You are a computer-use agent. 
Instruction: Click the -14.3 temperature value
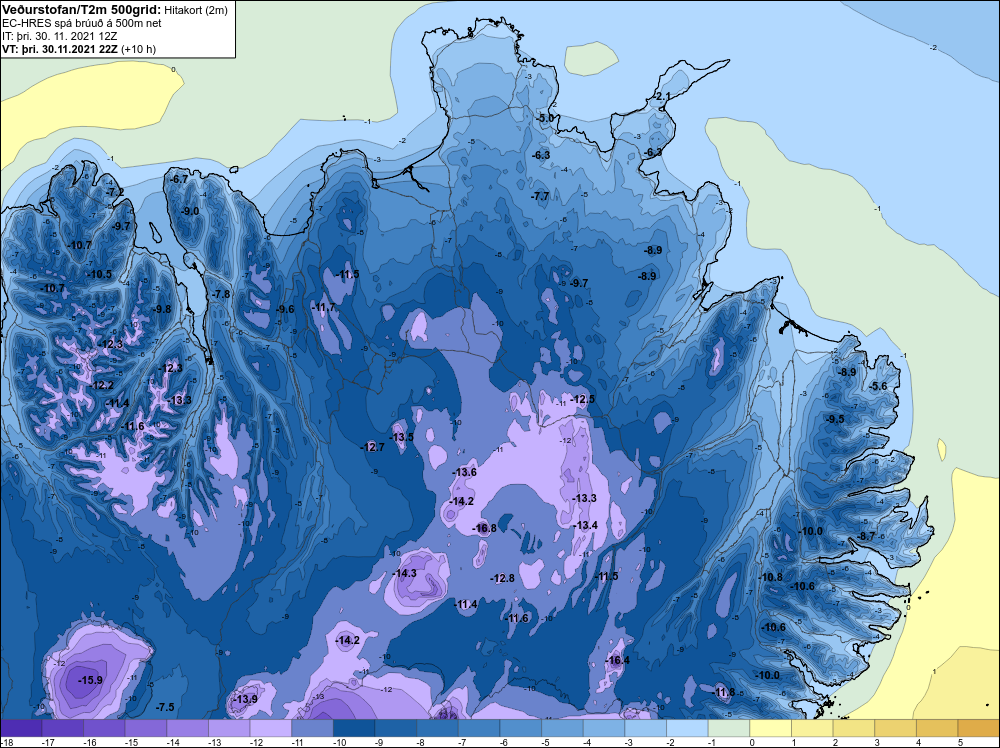coord(404,573)
